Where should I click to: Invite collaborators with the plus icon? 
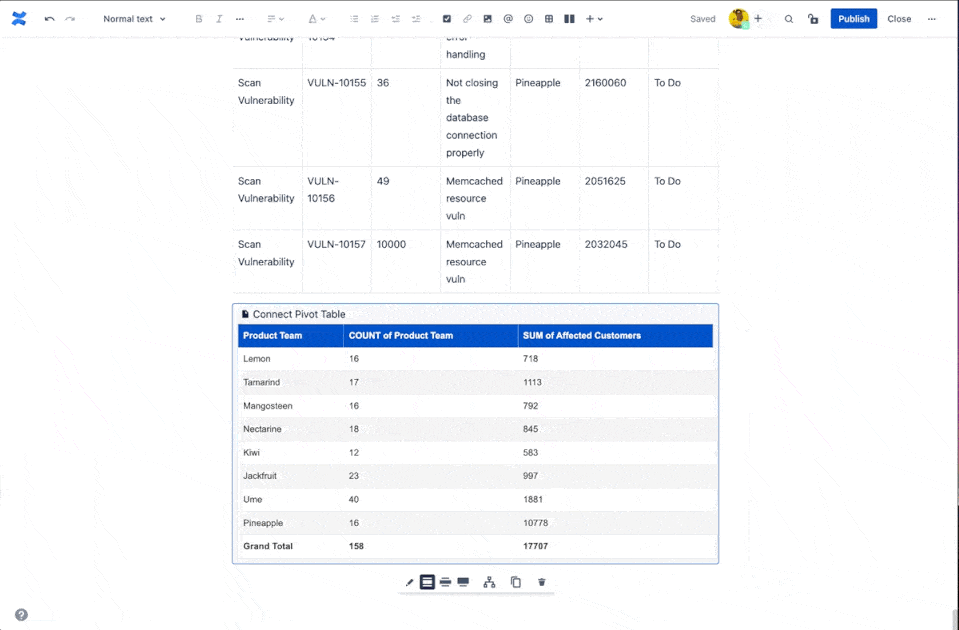pyautogui.click(x=758, y=19)
